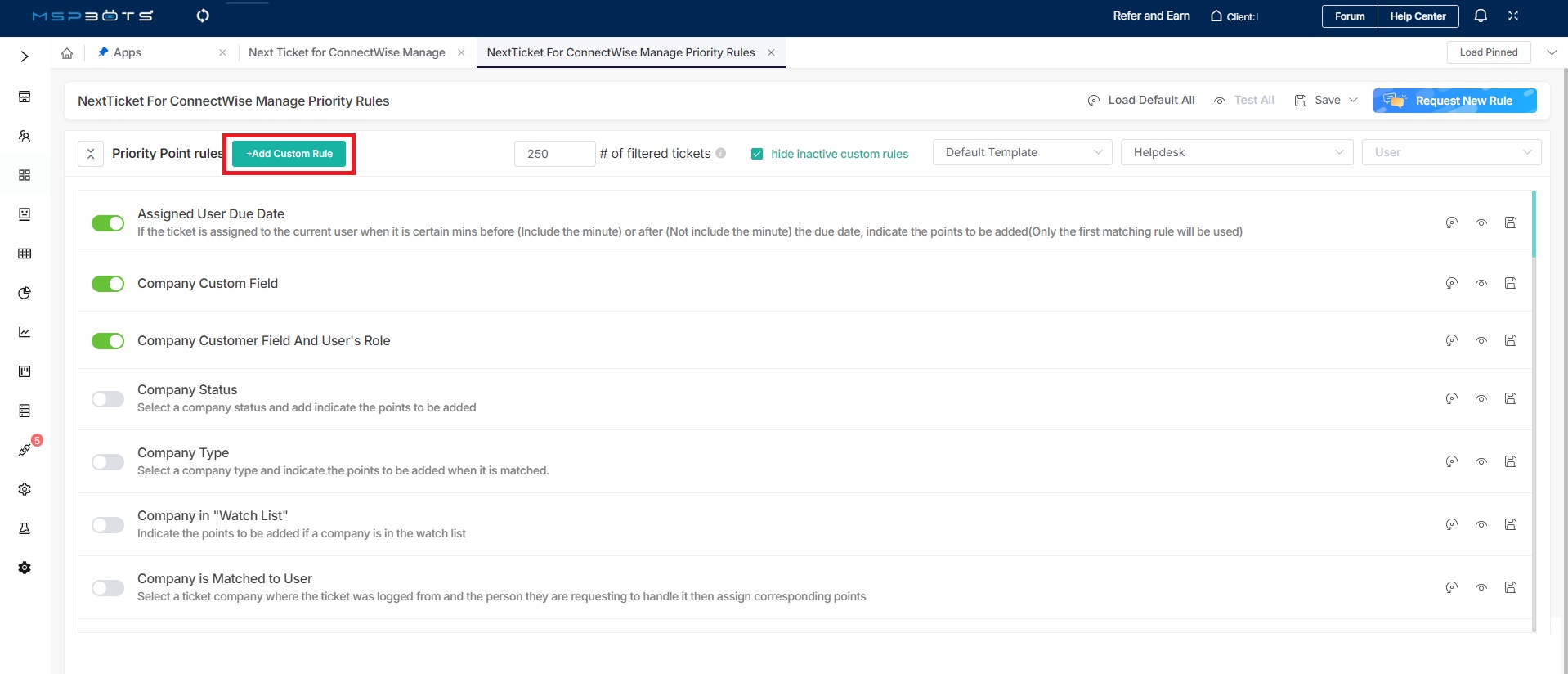Test the Company Status rule eye icon
1568x674 pixels.
(1481, 398)
